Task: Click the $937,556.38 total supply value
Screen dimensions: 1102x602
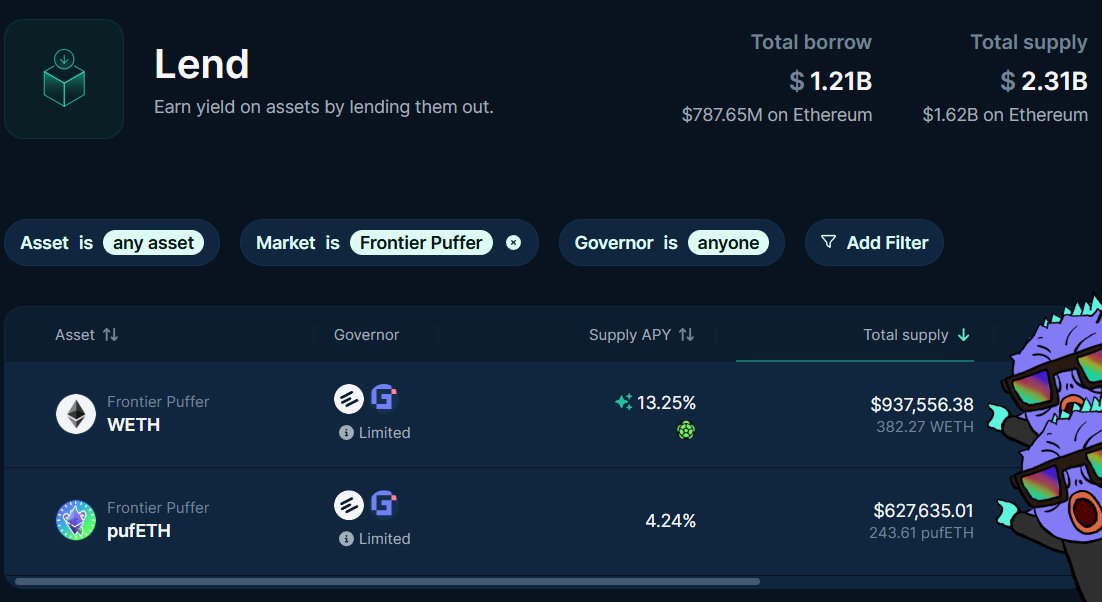Action: (x=922, y=405)
